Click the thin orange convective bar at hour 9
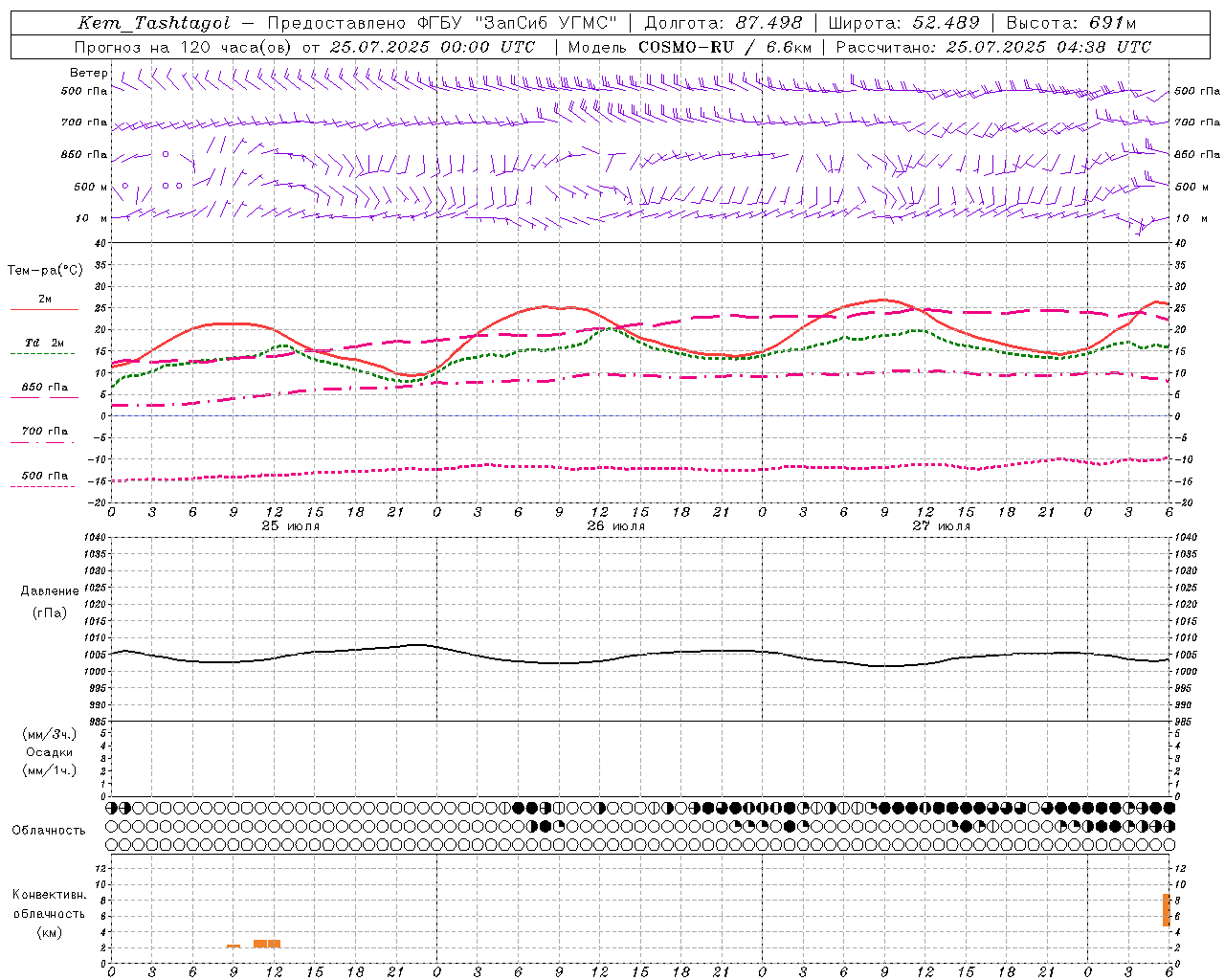This screenshot has width=1225, height=980. [x=234, y=946]
